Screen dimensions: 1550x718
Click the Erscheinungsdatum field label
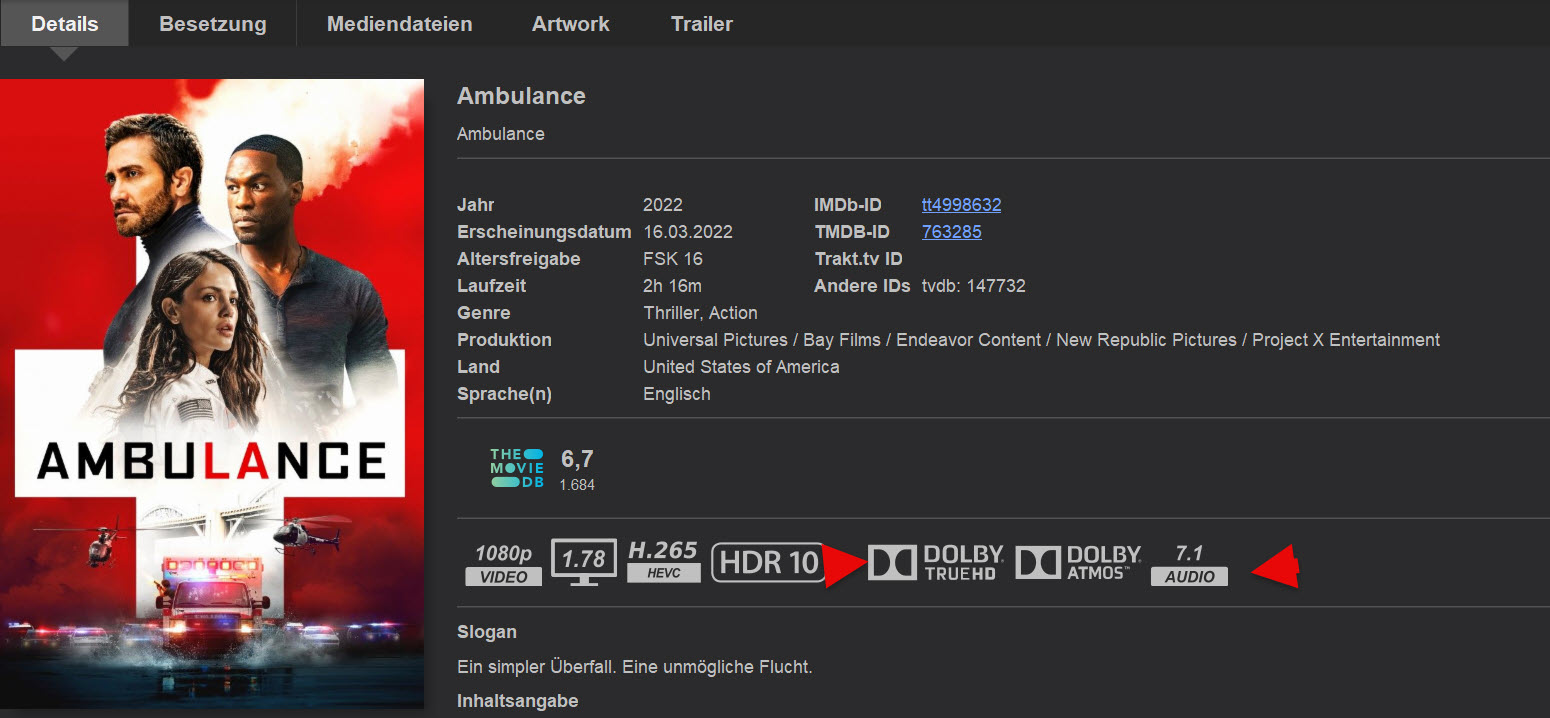point(544,232)
